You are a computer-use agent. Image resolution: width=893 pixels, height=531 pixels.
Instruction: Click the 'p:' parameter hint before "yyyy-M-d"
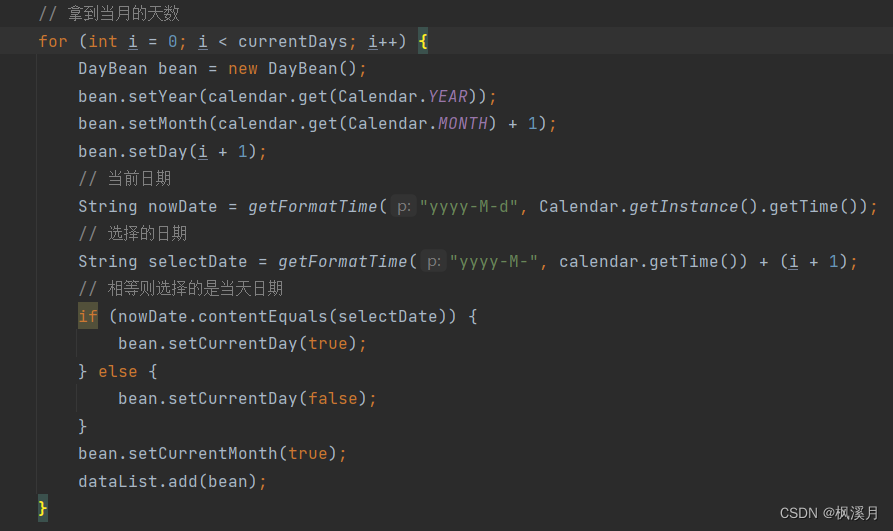tap(404, 206)
